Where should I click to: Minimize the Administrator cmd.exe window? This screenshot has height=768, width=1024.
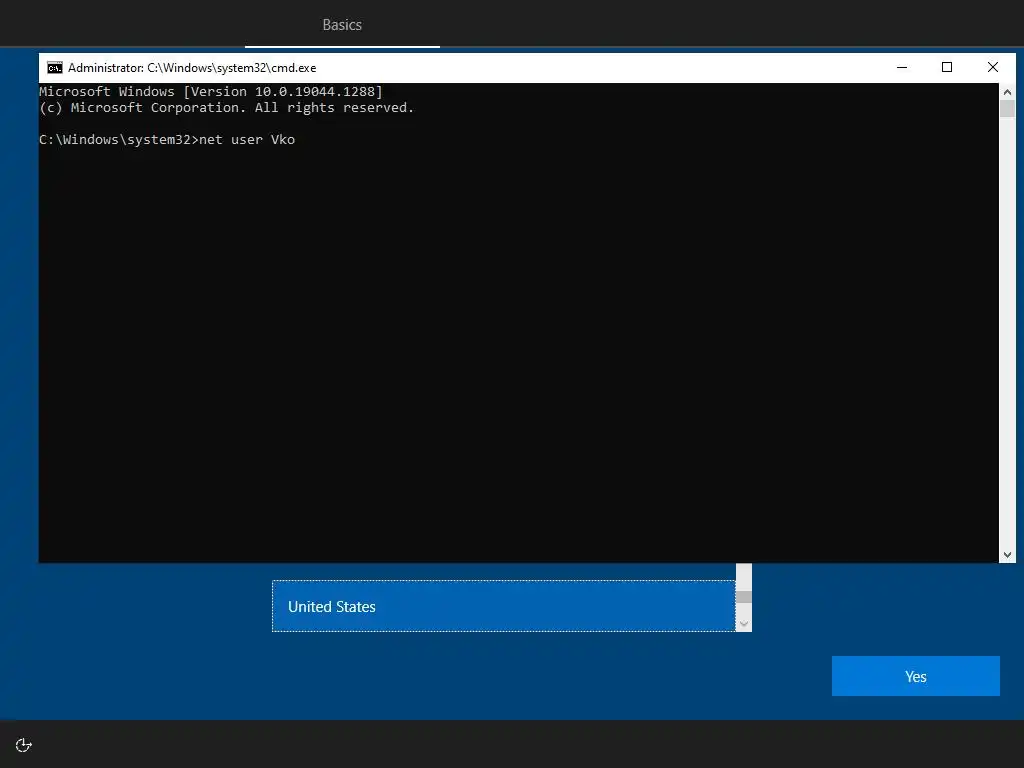click(x=902, y=67)
